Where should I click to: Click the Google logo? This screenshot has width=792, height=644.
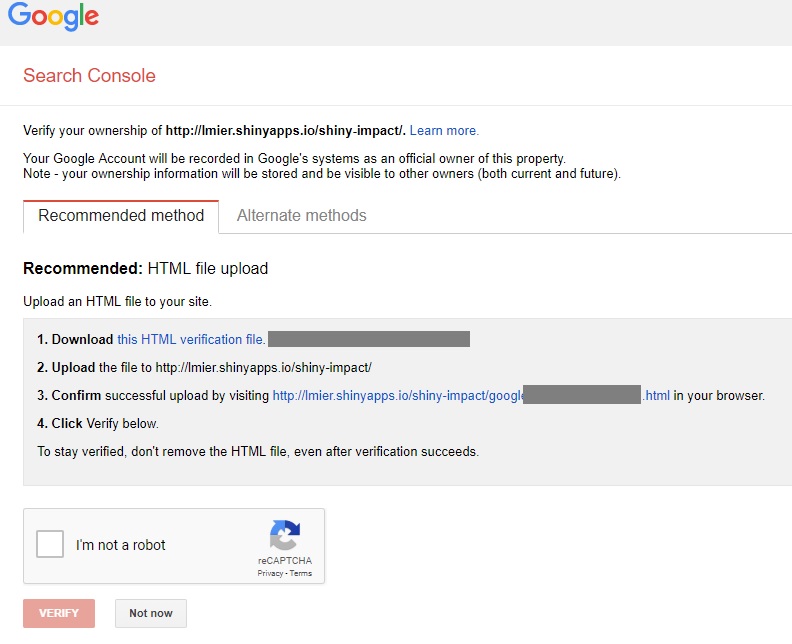(x=53, y=16)
